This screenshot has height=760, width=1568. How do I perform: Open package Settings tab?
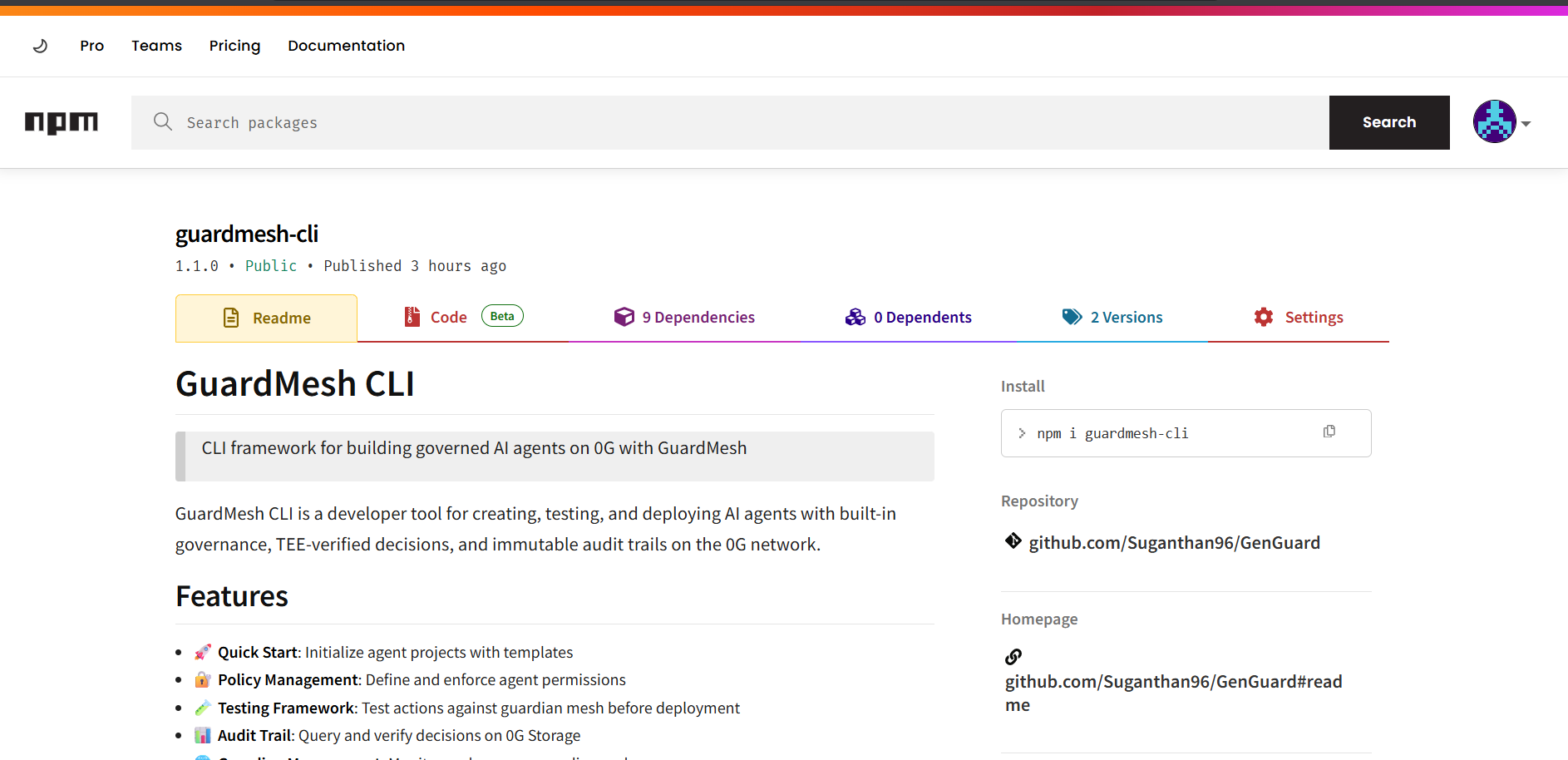coord(1299,317)
